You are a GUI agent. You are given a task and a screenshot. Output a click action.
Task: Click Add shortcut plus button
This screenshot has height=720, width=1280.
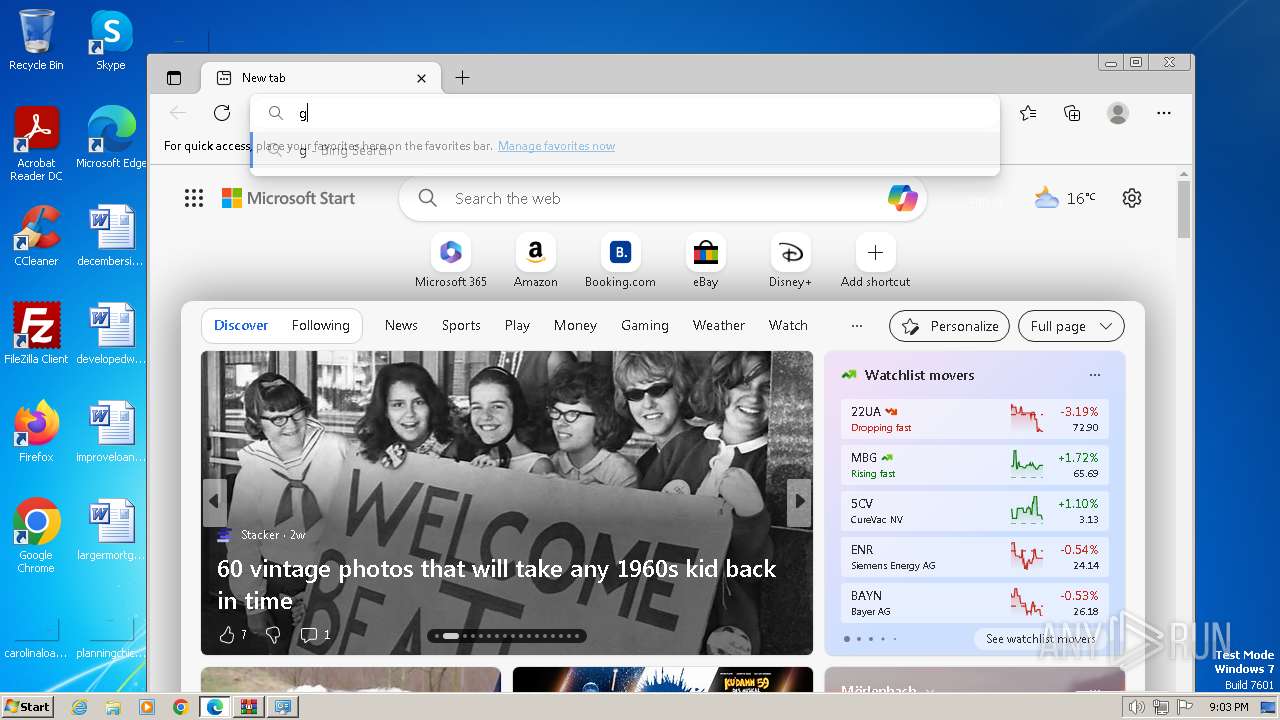875,252
